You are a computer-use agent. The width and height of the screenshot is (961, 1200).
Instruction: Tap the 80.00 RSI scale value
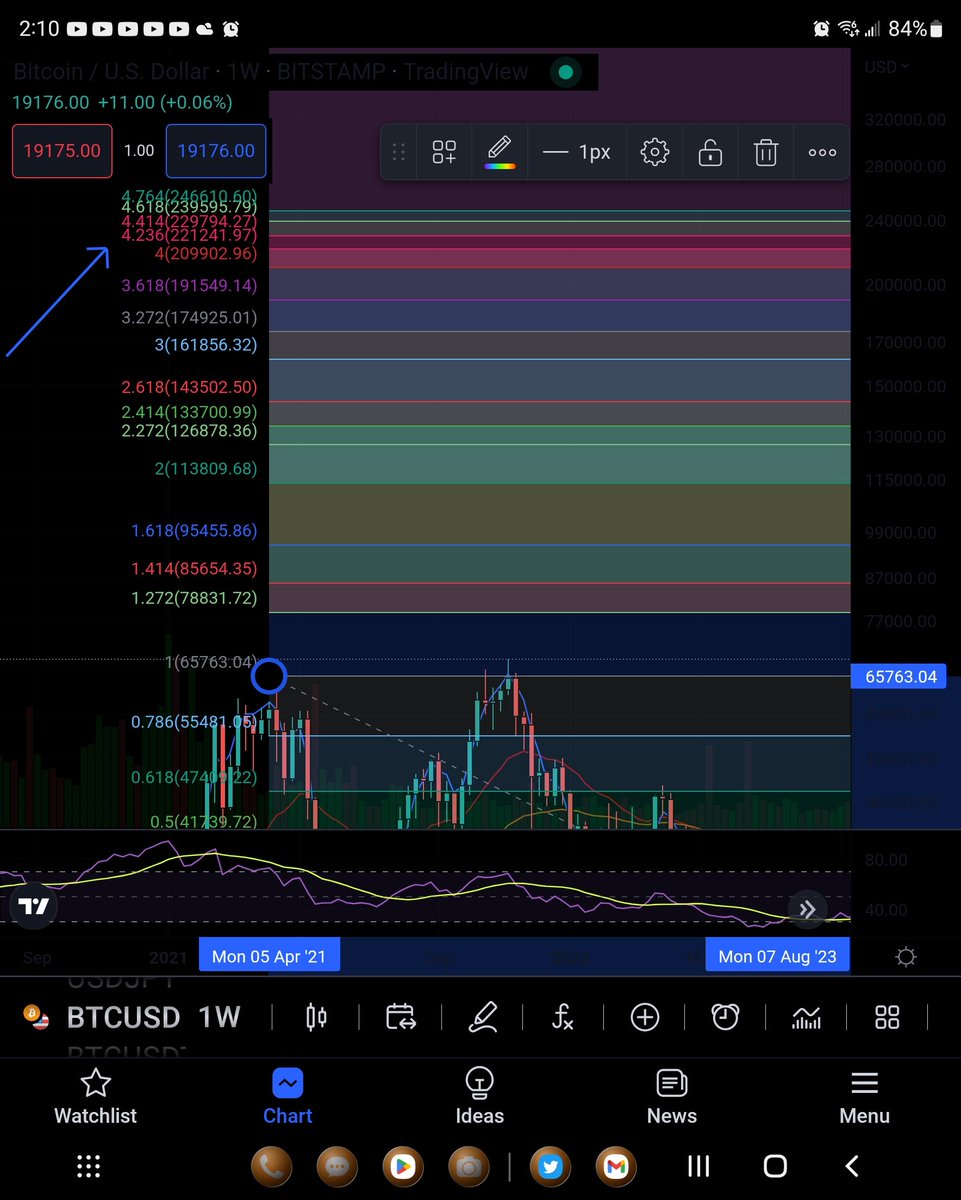tap(887, 860)
